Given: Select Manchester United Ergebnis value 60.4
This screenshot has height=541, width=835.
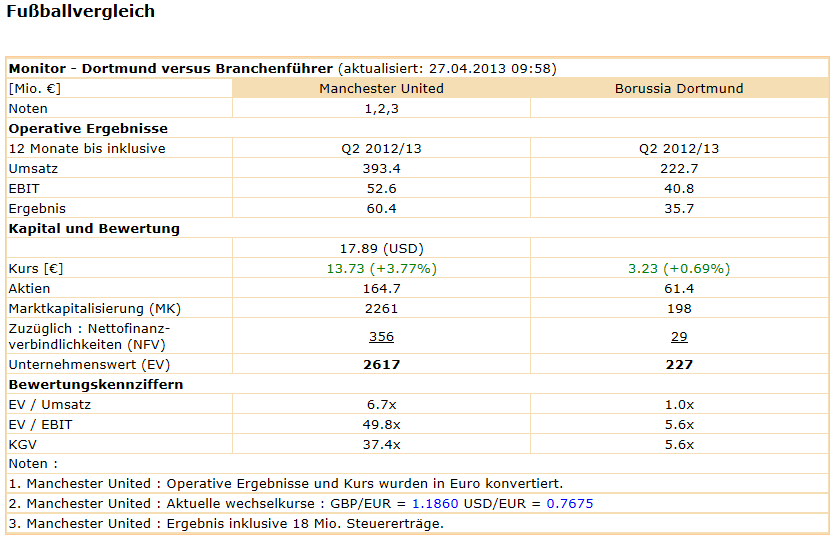Looking at the screenshot, I should (381, 209).
